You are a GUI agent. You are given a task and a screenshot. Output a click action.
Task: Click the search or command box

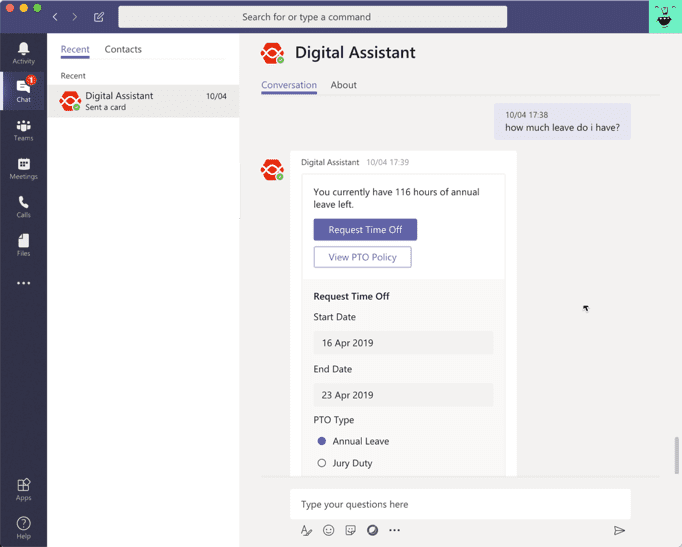[312, 17]
